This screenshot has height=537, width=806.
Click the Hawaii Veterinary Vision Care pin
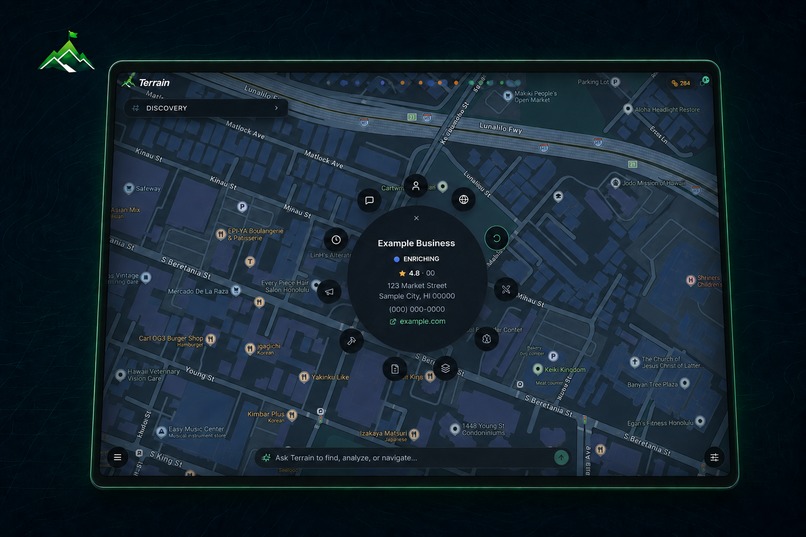point(120,375)
